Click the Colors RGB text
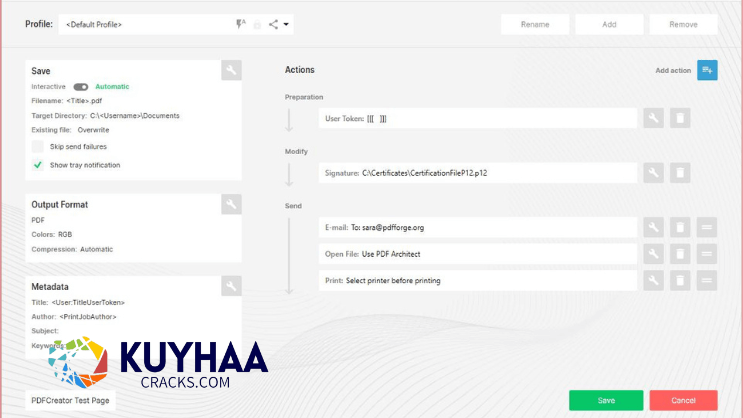Image resolution: width=743 pixels, height=418 pixels. (x=52, y=235)
